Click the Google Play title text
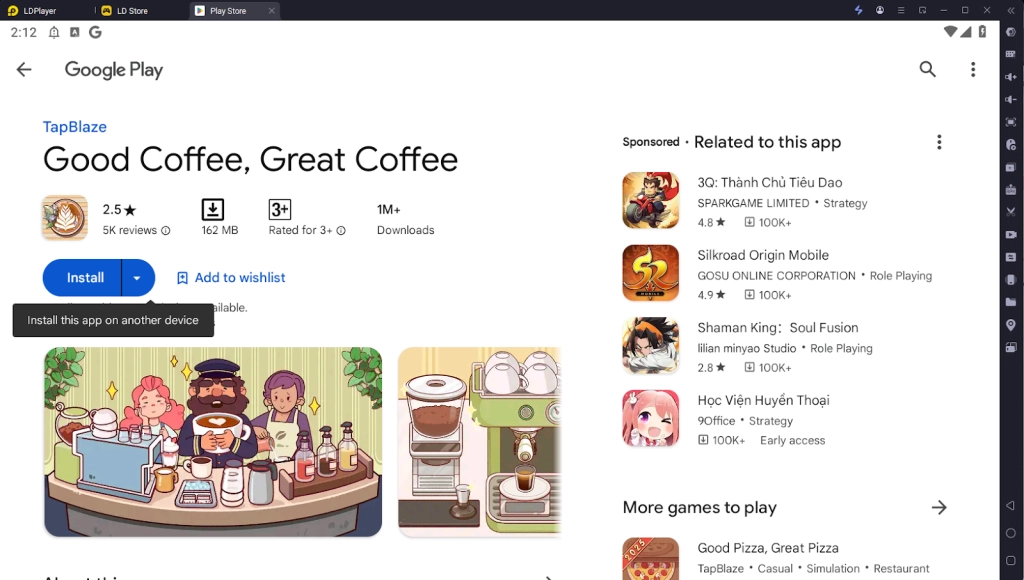The height and width of the screenshot is (580, 1024). pyautogui.click(x=114, y=69)
